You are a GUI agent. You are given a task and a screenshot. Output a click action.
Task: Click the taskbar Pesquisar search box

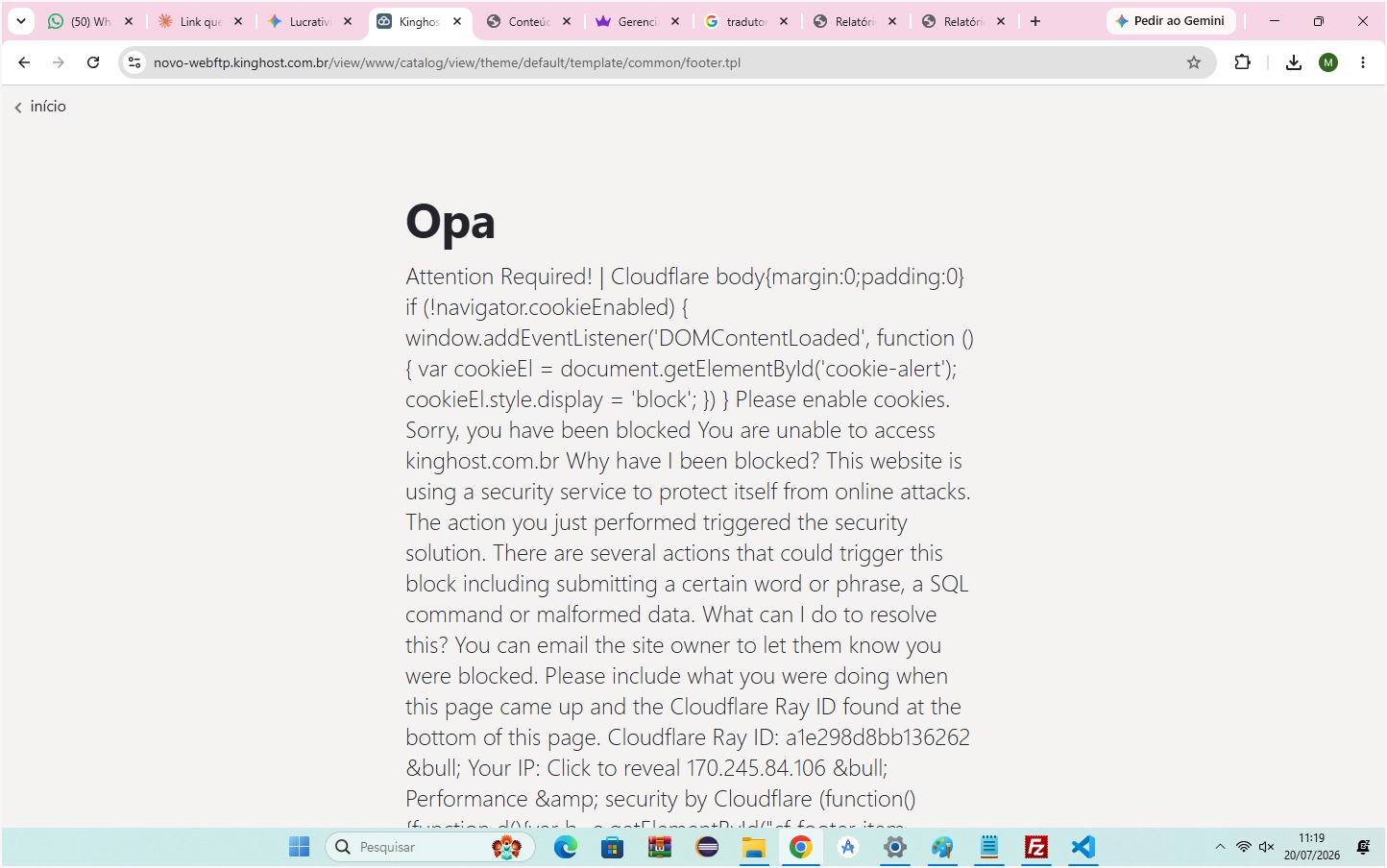coord(430,847)
